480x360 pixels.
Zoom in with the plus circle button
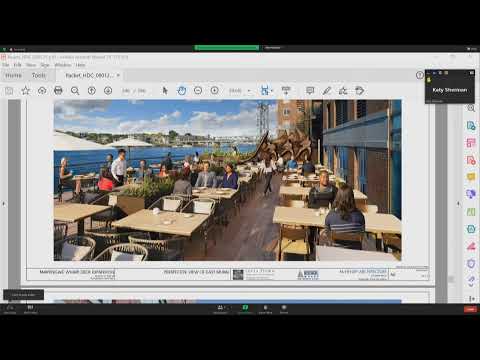[x=215, y=91]
